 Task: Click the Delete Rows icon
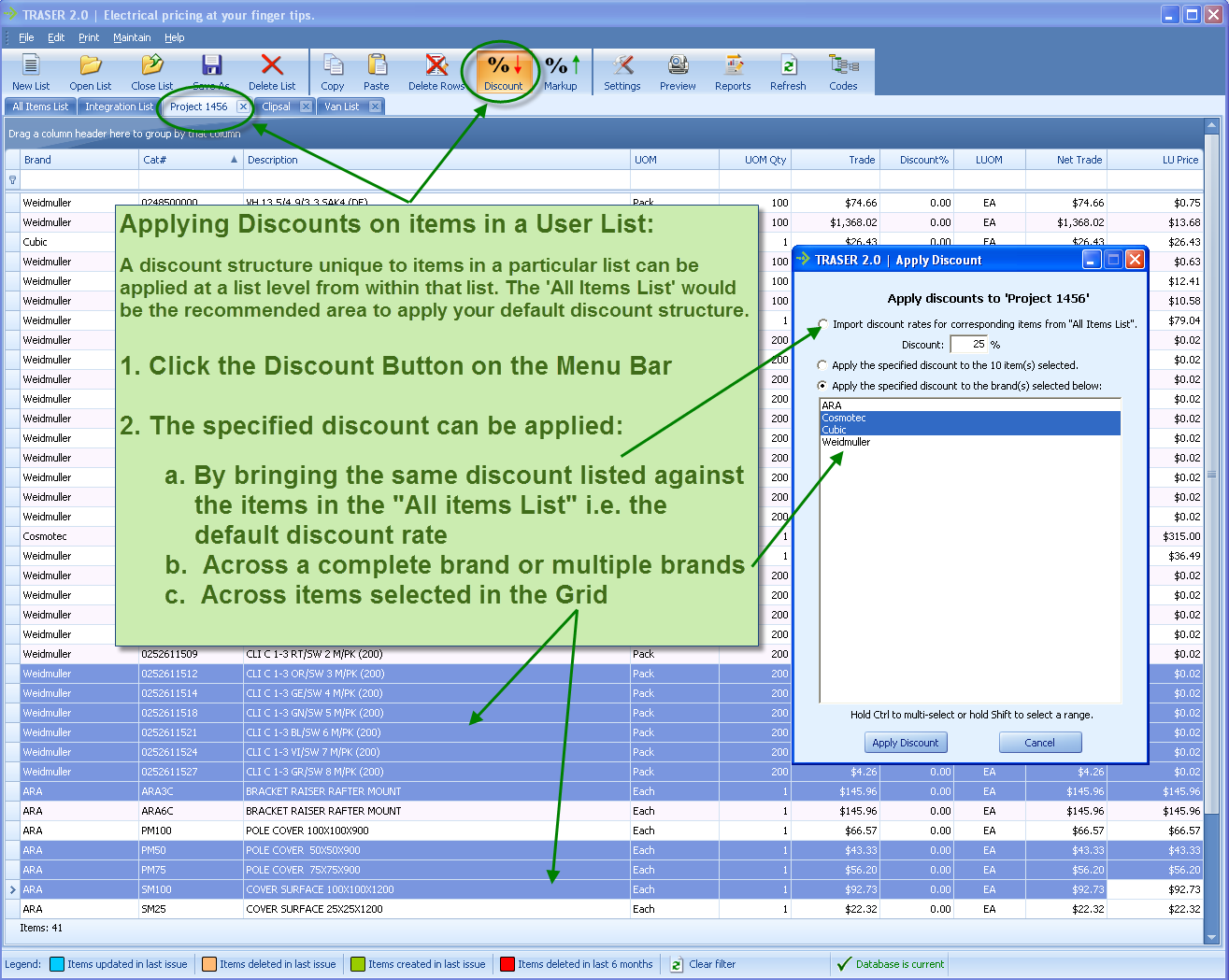(x=436, y=65)
